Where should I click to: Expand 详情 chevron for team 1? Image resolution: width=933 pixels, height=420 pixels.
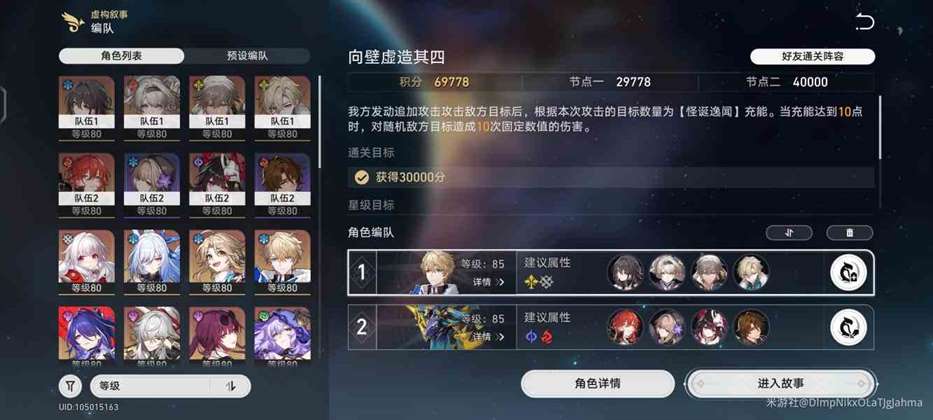pyautogui.click(x=489, y=282)
